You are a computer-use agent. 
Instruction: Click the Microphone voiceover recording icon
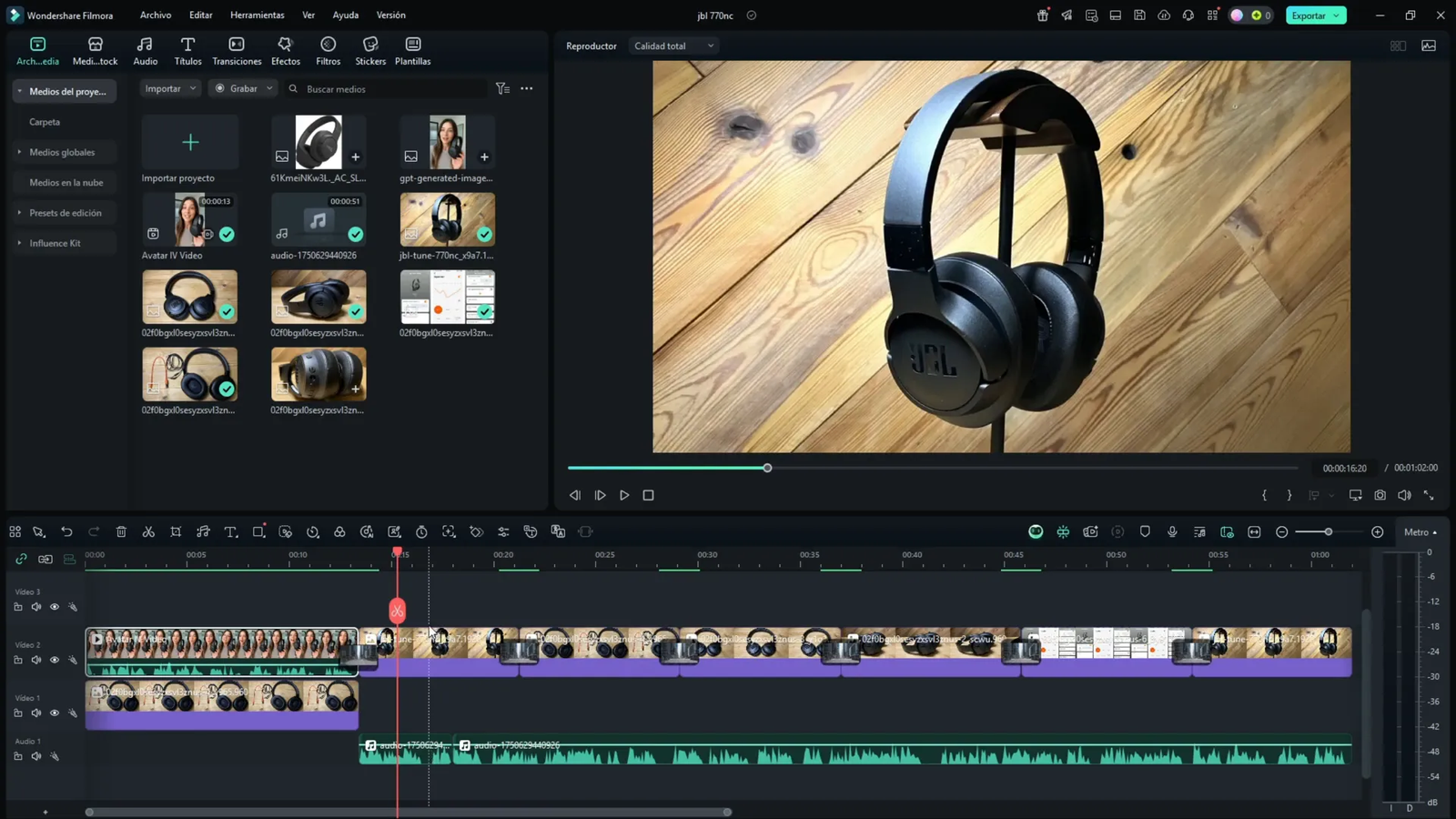click(1172, 531)
